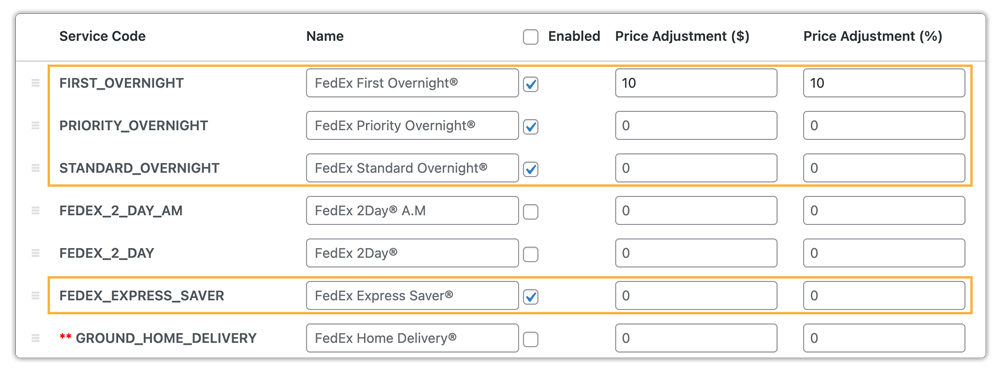Edit the FEDEX_2_DAY row name field
1000x374 pixels.
pos(412,253)
